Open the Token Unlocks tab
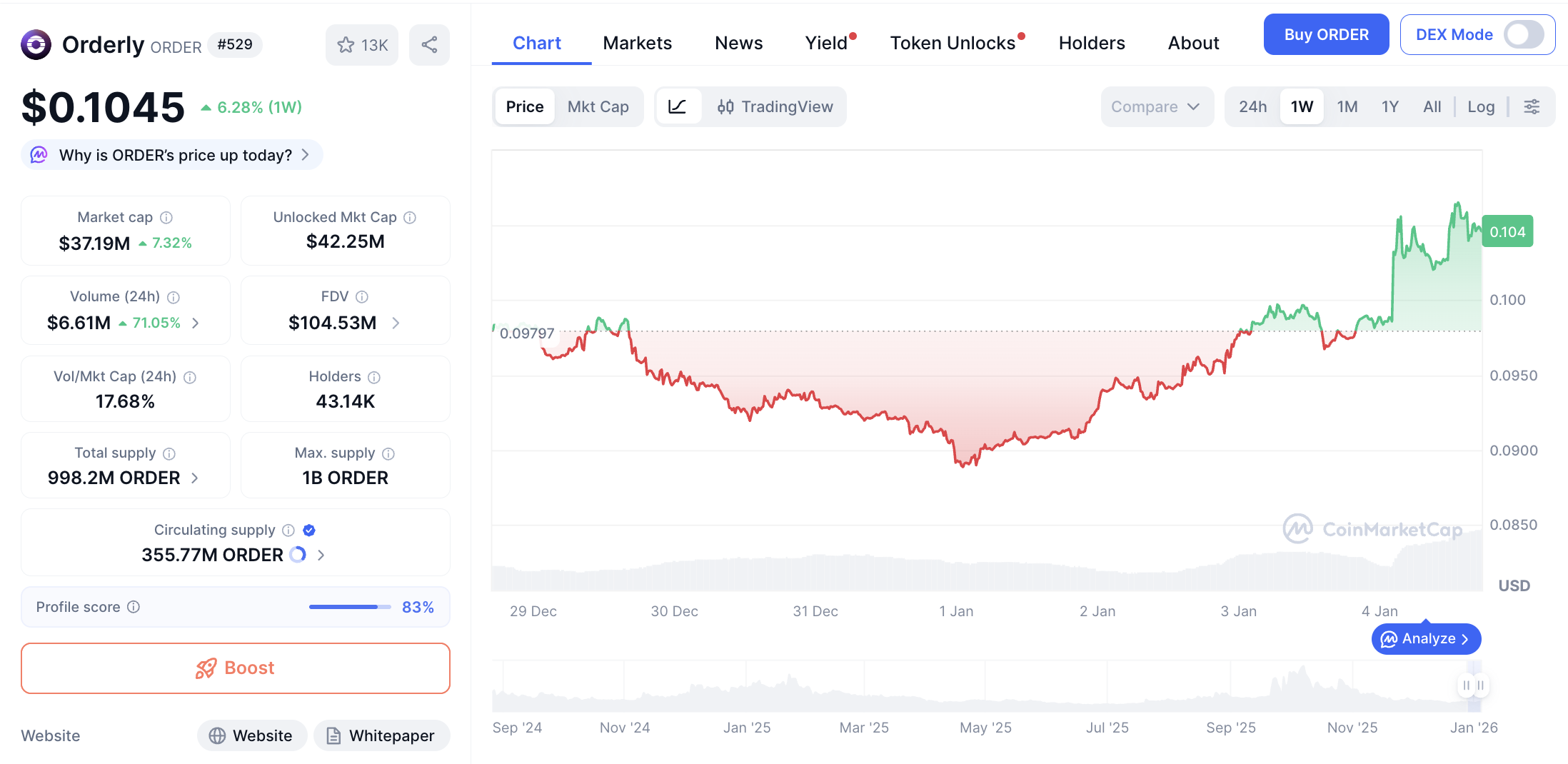This screenshot has height=764, width=1568. (x=953, y=44)
